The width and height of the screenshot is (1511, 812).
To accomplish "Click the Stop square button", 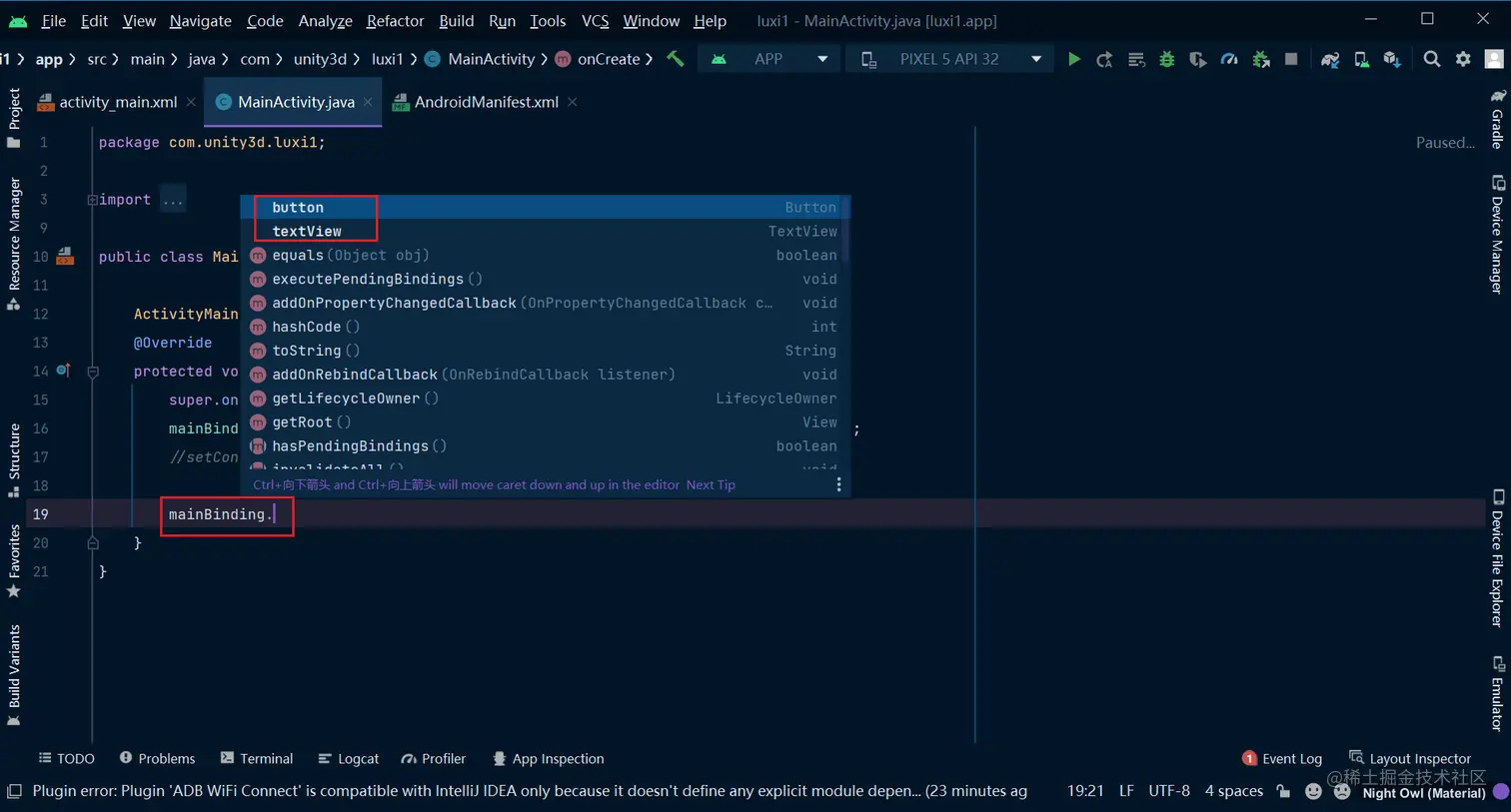I will [1291, 59].
